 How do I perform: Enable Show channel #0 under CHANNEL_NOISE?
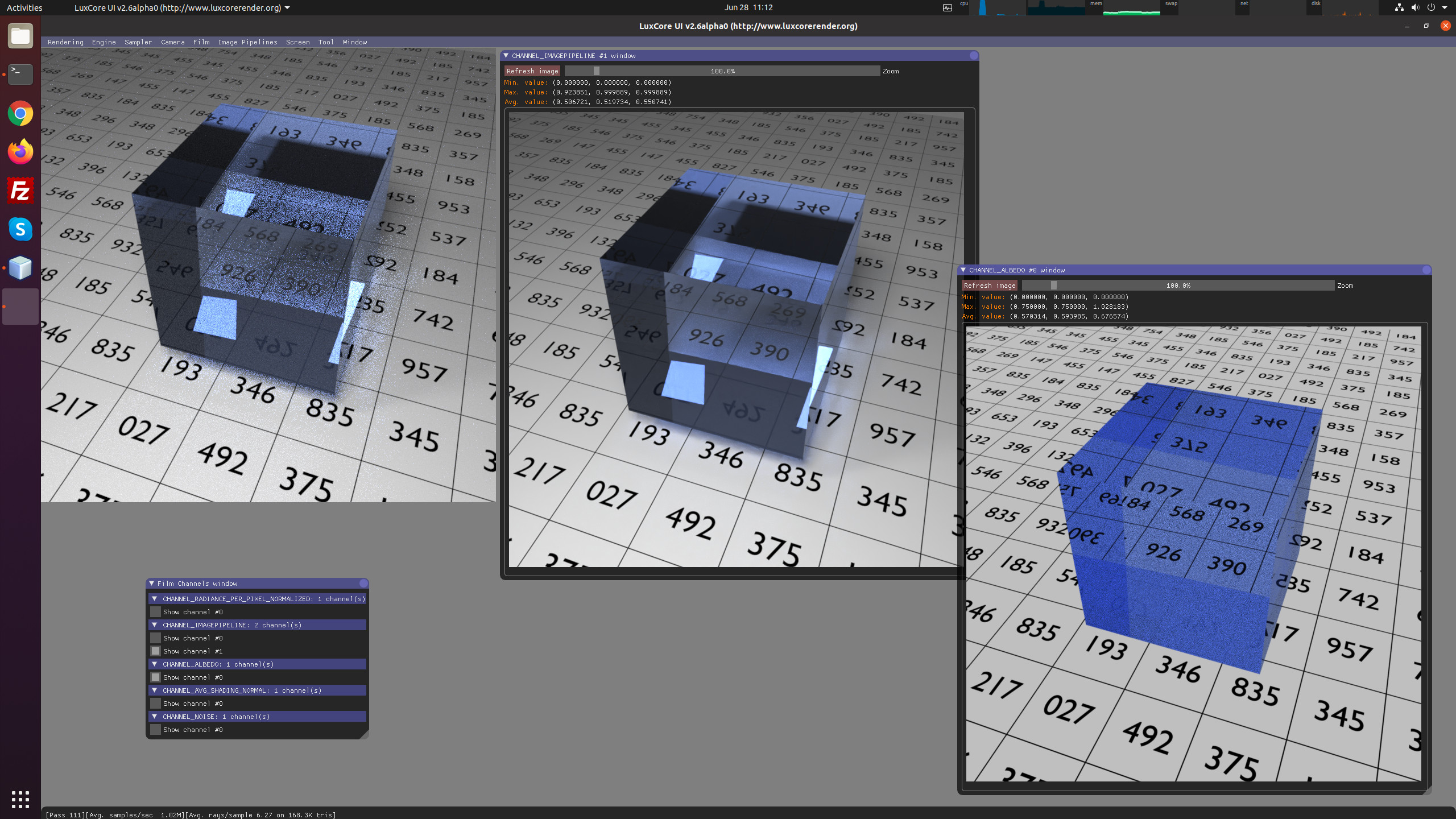155,730
